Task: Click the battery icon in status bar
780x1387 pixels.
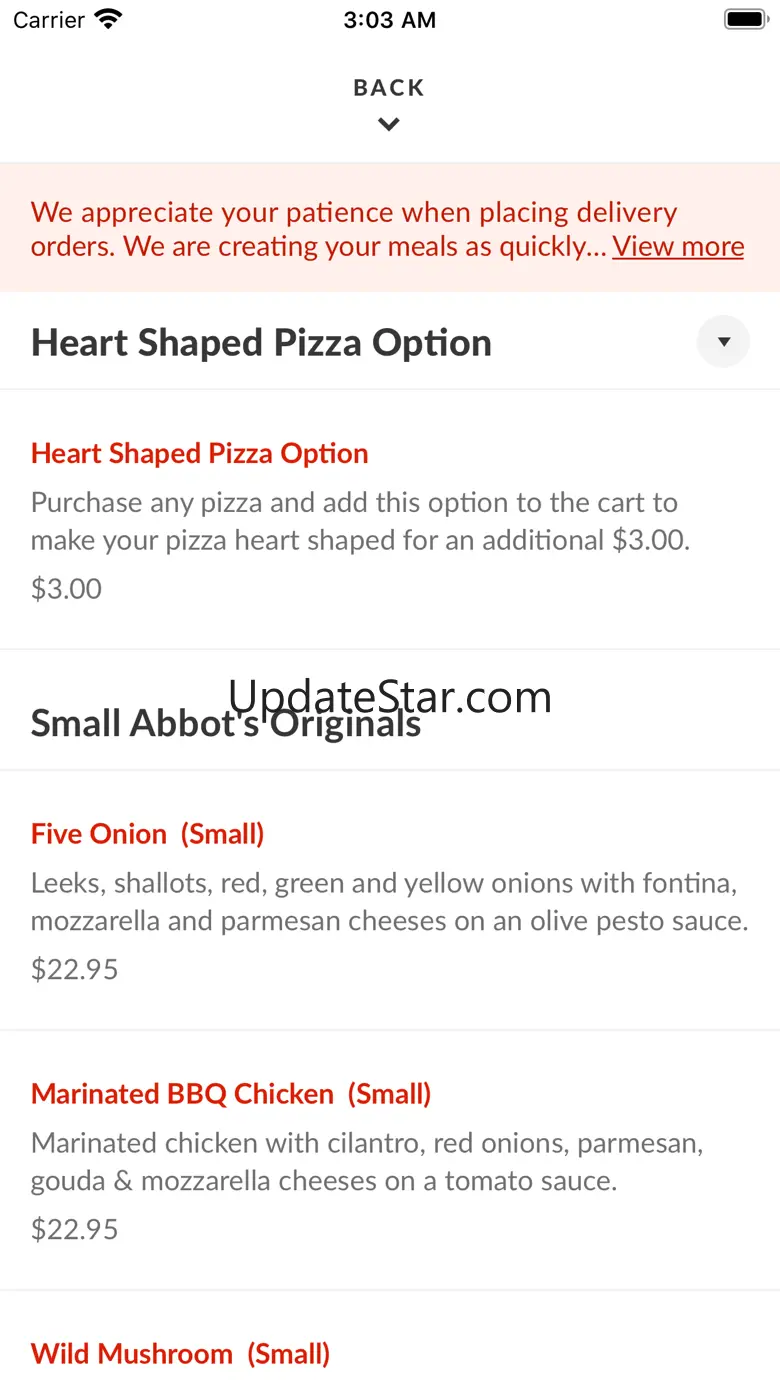Action: click(744, 19)
